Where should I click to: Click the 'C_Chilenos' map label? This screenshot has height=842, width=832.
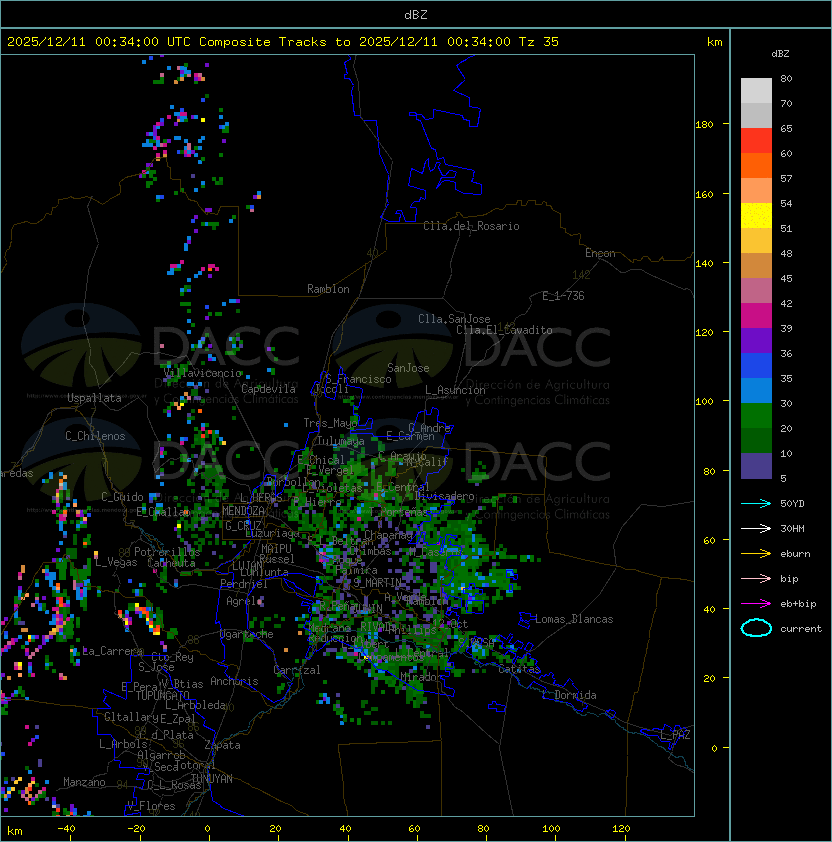point(95,436)
